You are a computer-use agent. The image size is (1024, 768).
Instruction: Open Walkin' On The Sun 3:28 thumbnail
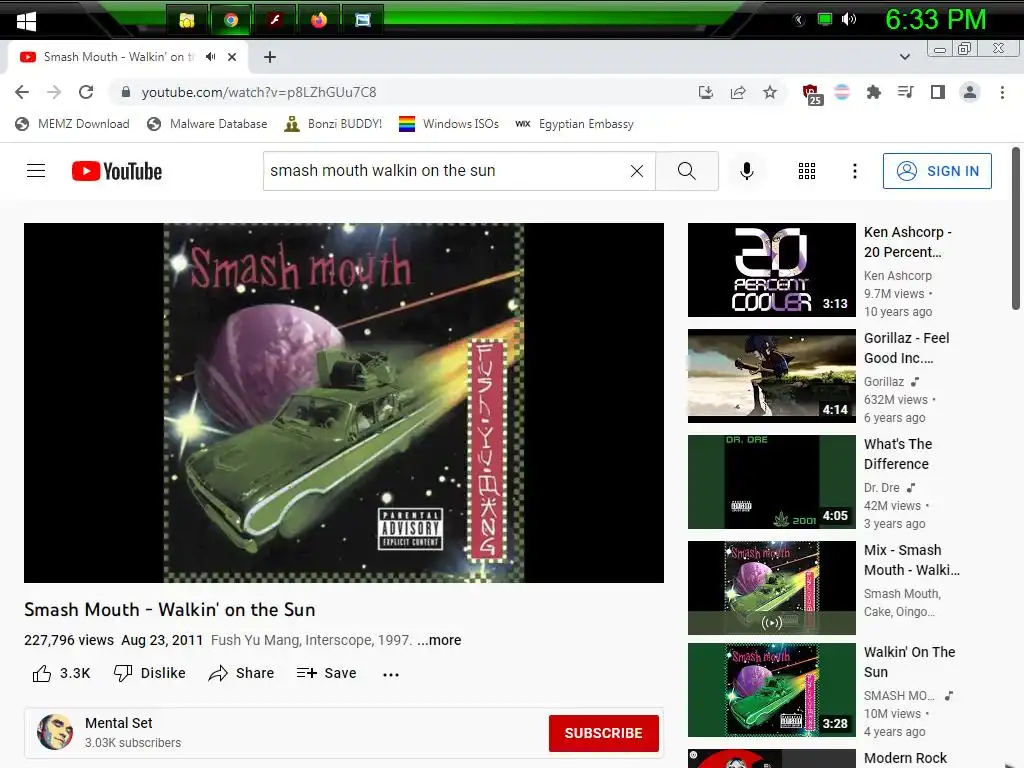coord(771,690)
